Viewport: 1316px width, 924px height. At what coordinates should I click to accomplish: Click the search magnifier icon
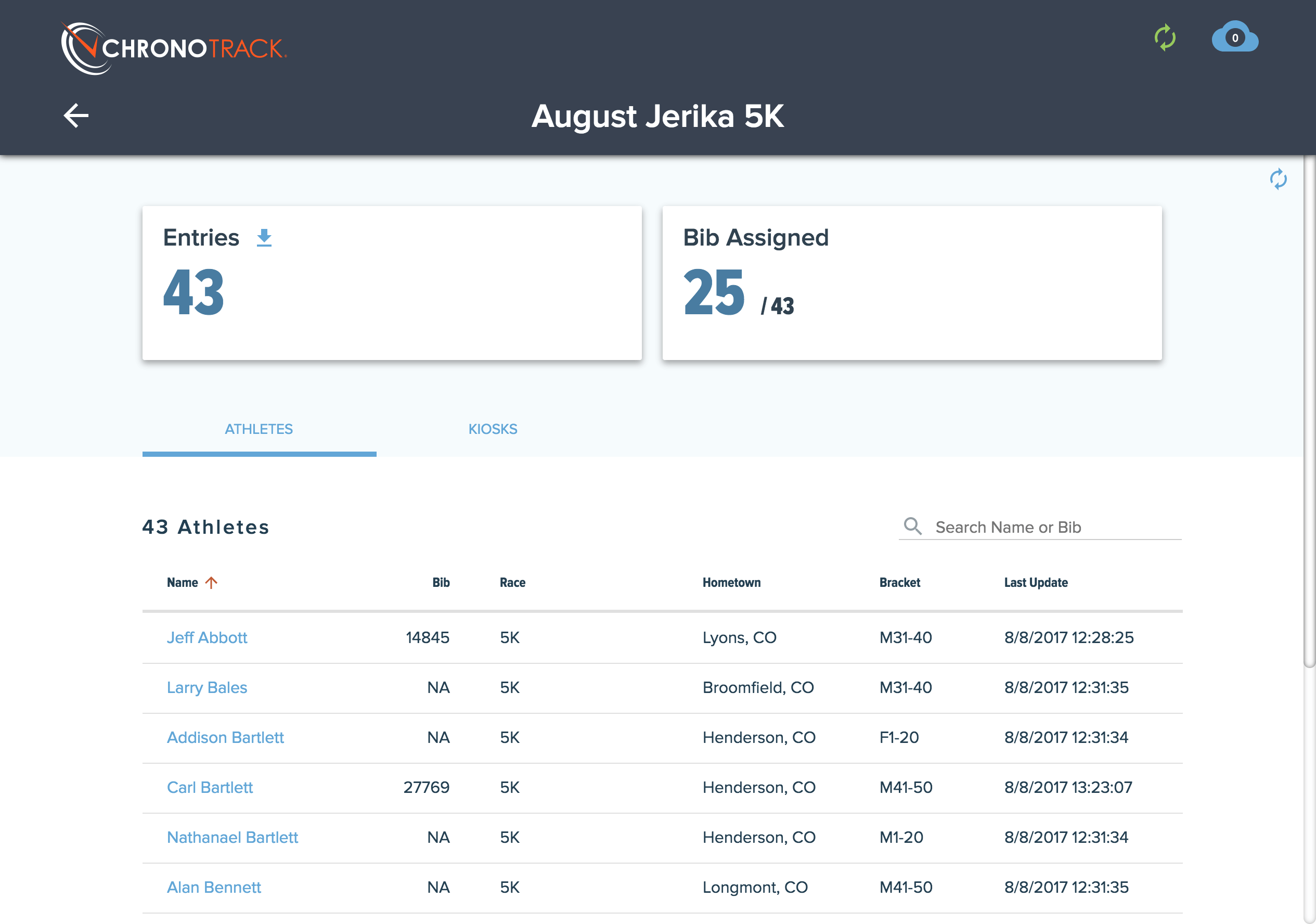[912, 525]
